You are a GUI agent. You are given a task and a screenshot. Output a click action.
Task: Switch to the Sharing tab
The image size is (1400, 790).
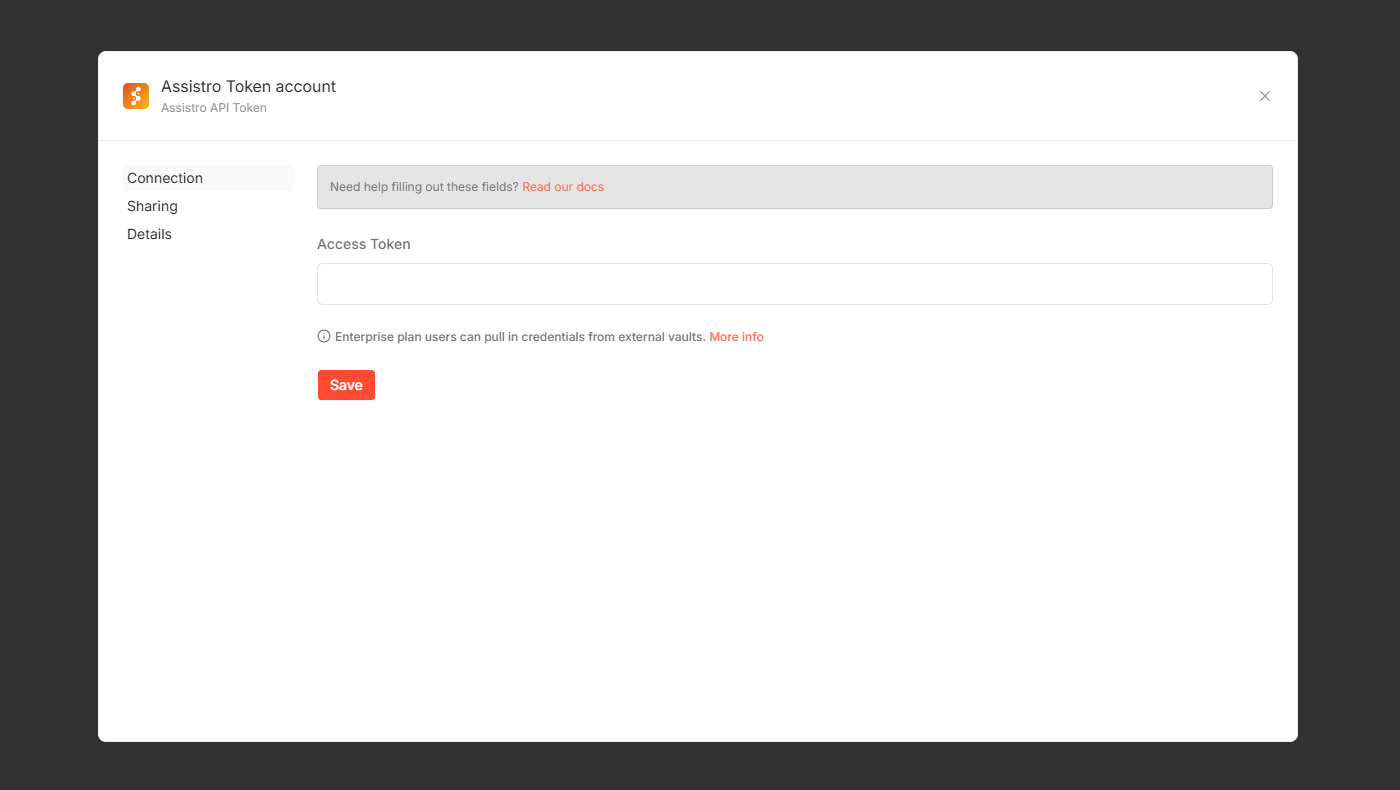pos(152,206)
